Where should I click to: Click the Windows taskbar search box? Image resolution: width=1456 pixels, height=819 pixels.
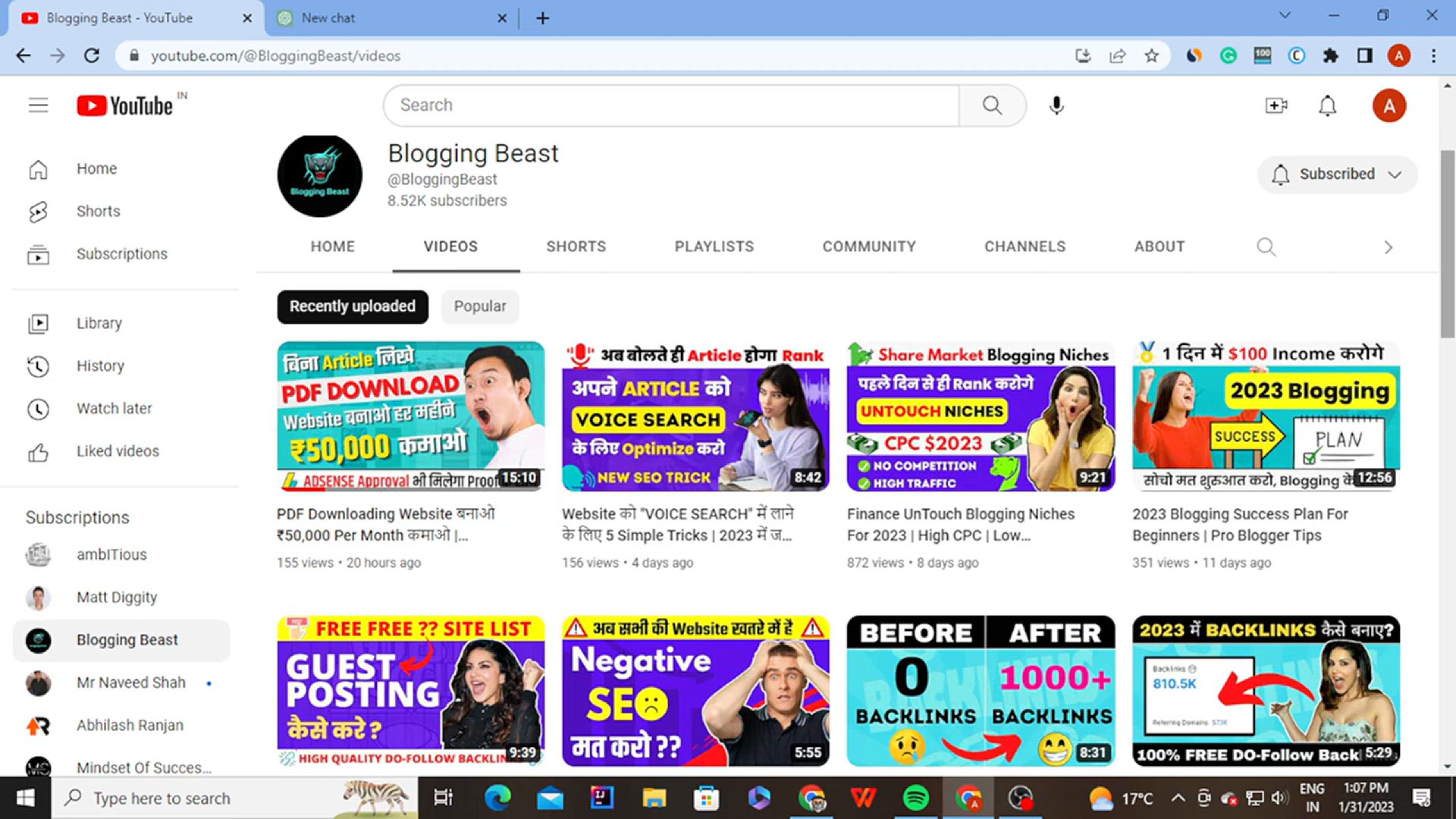235,798
